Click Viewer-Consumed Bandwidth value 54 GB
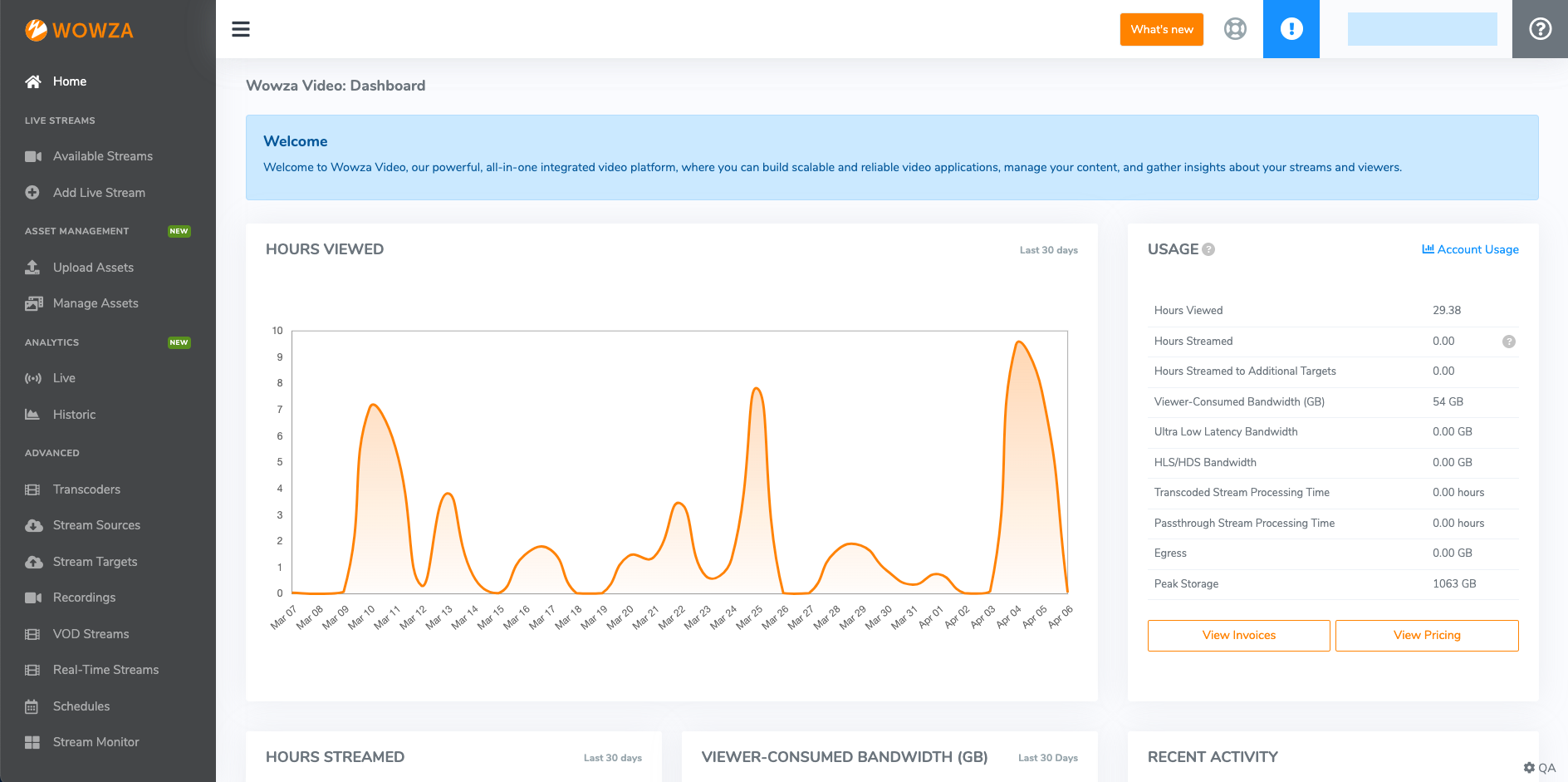1568x782 pixels. click(1448, 401)
